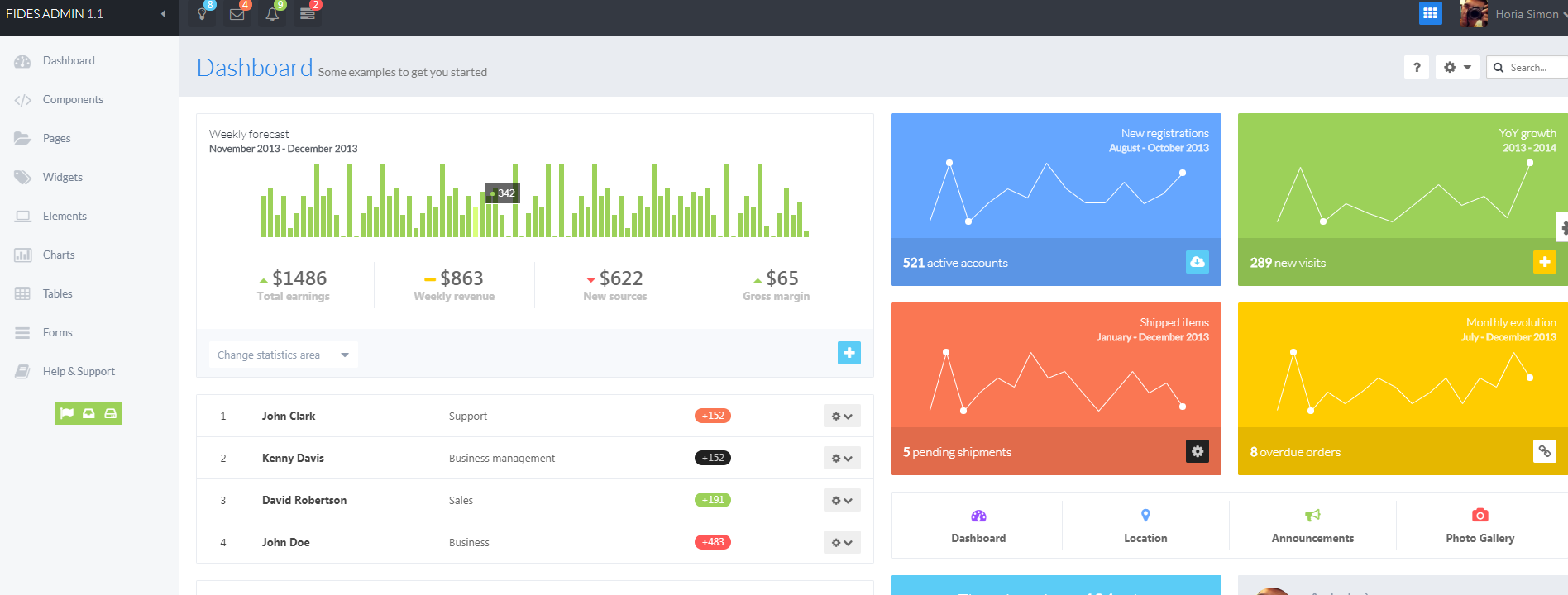Viewport: 1568px width, 595px height.
Task: Click the grid apps icon near profile
Action: point(1430,13)
